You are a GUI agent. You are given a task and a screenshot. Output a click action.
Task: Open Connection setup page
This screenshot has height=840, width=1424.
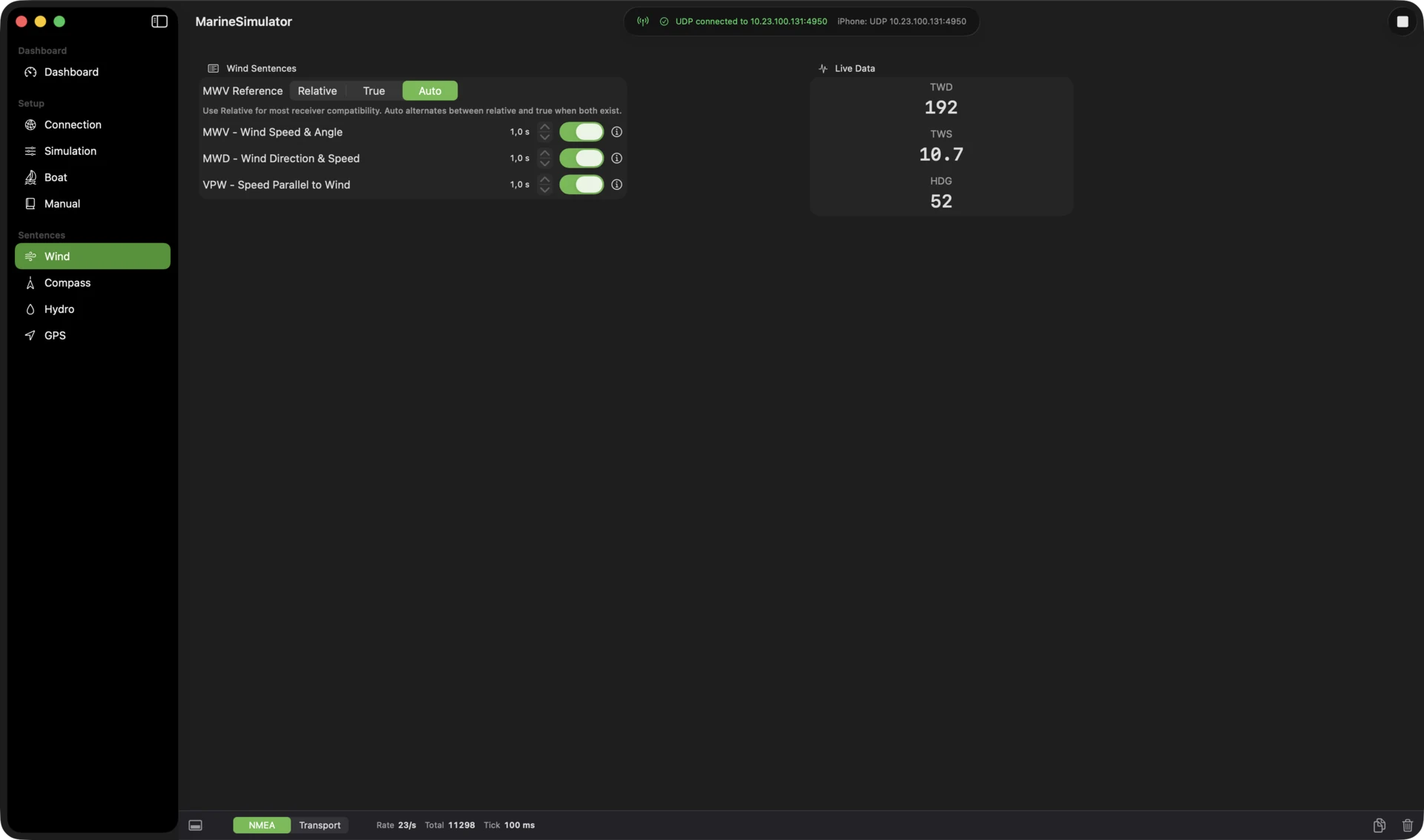pyautogui.click(x=93, y=125)
